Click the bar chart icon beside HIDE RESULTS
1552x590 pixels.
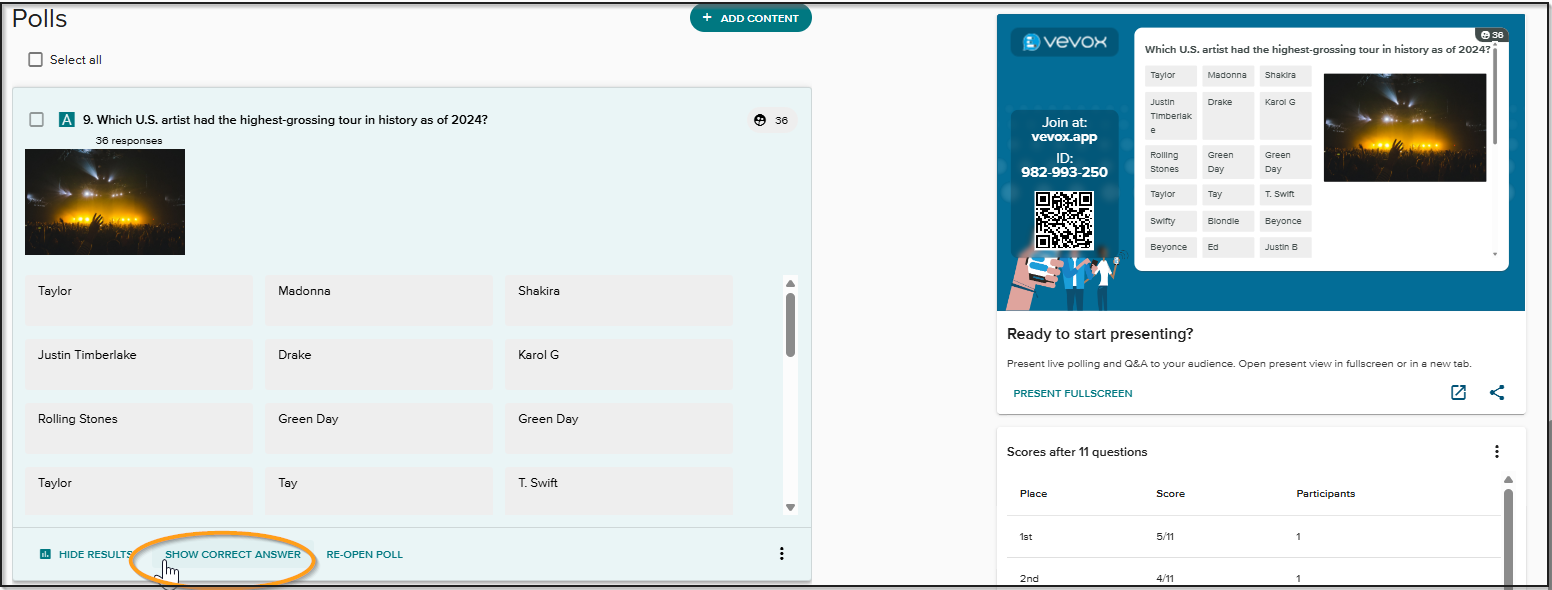pyautogui.click(x=45, y=554)
